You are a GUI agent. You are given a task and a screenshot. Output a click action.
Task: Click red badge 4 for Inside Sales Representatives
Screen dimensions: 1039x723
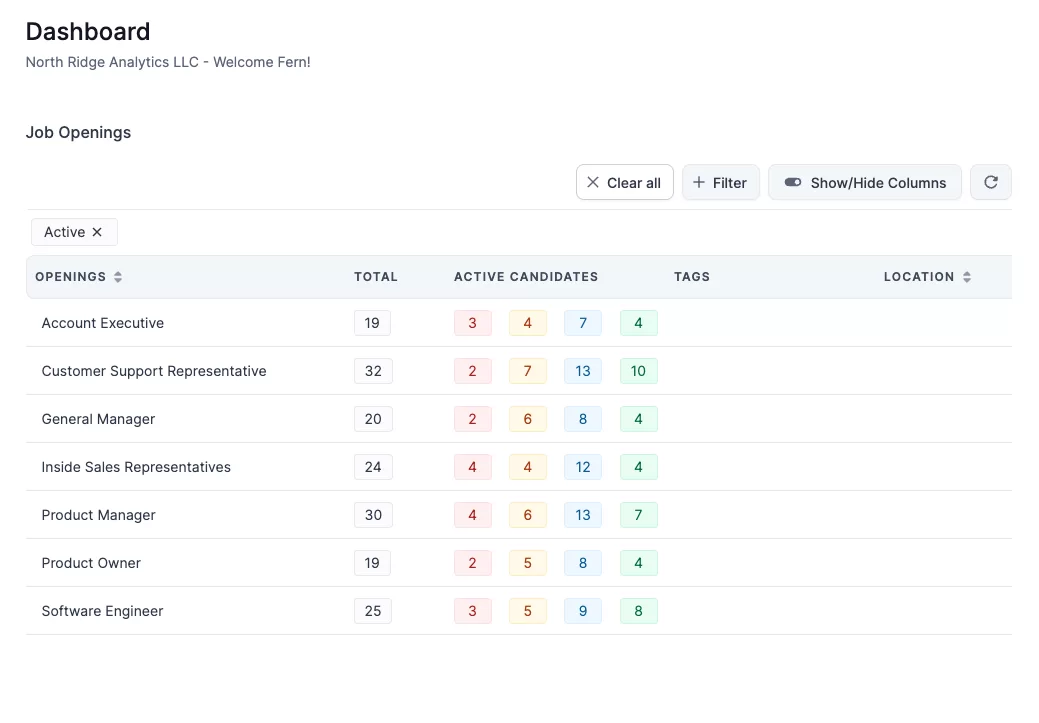(x=472, y=467)
